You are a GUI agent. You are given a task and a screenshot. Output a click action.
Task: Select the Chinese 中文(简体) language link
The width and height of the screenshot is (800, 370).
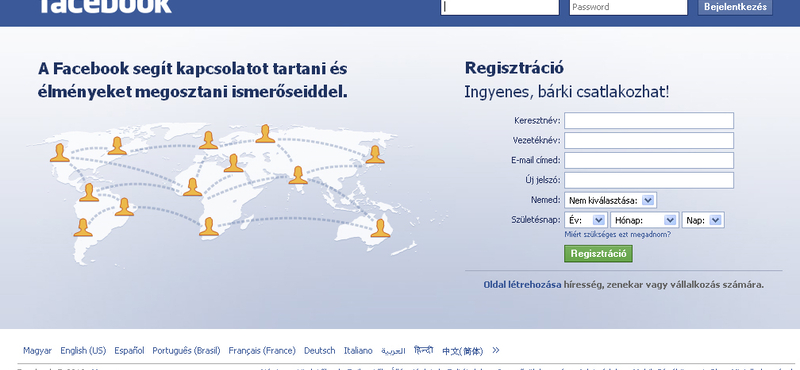[x=462, y=351]
